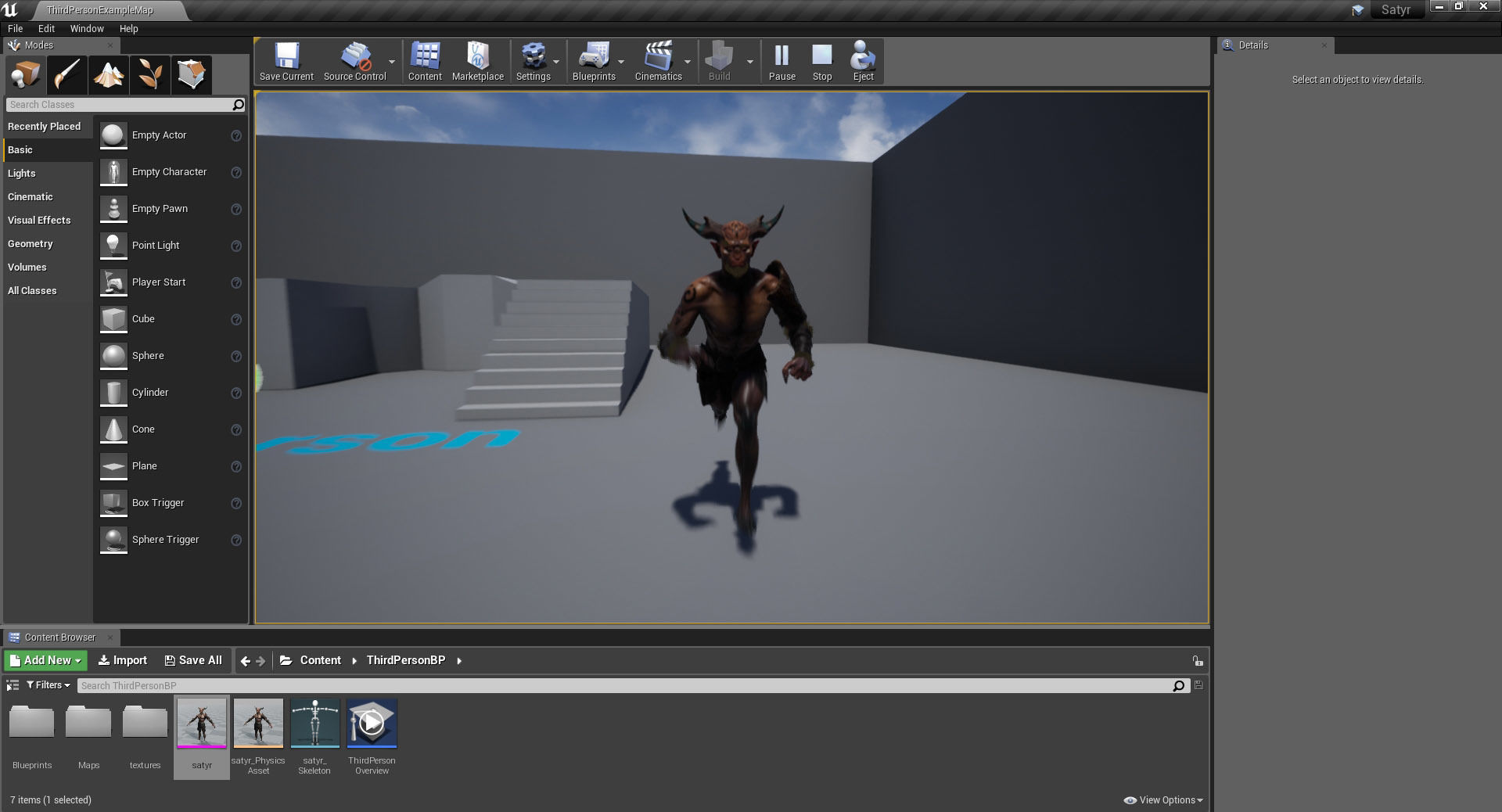Open Source Control from the toolbar
The width and height of the screenshot is (1502, 812).
coord(354,62)
